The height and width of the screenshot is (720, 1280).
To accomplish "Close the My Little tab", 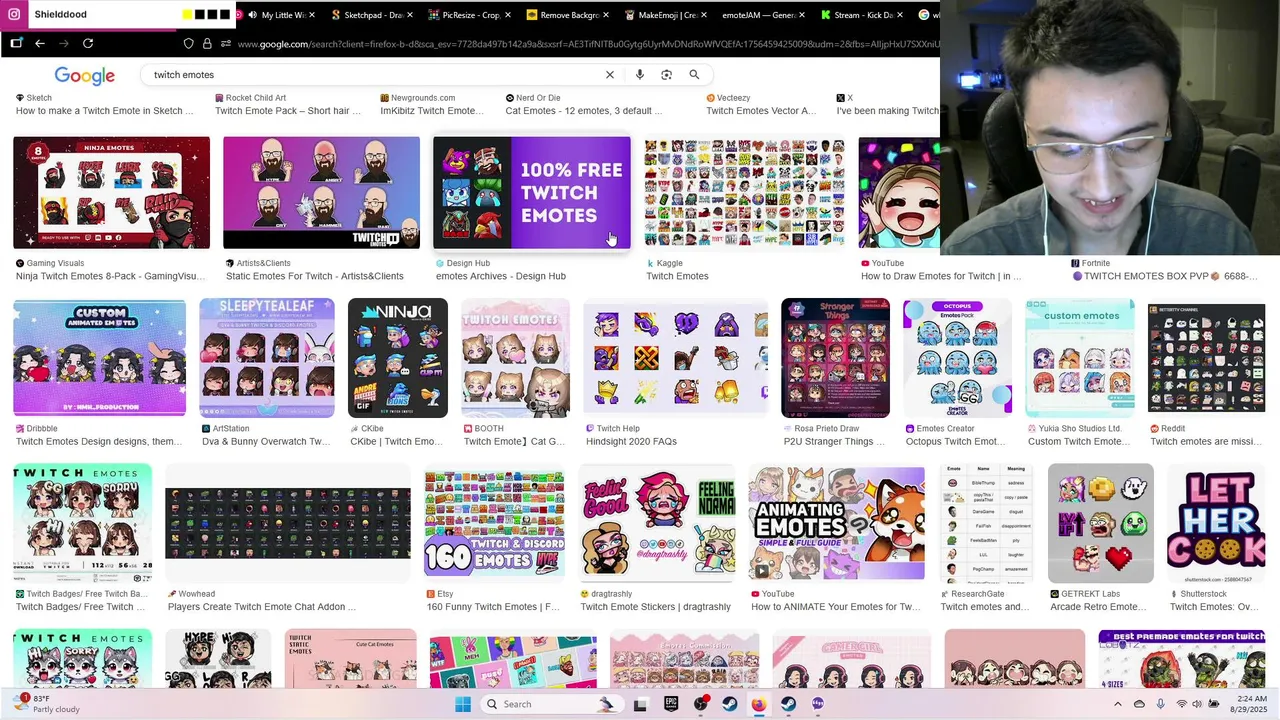I will click(x=312, y=15).
